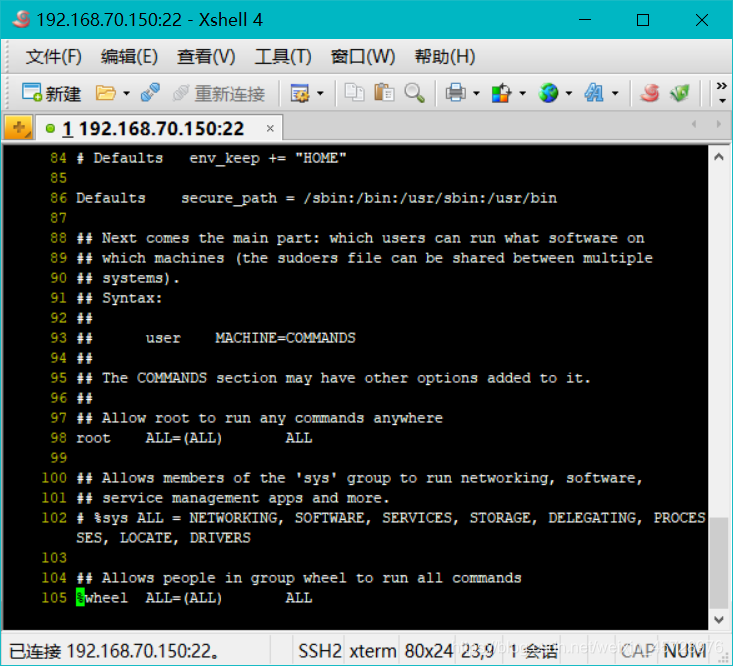Viewport: 733px width, 666px height.
Task: Open the 窗口(W) menu
Action: [363, 57]
